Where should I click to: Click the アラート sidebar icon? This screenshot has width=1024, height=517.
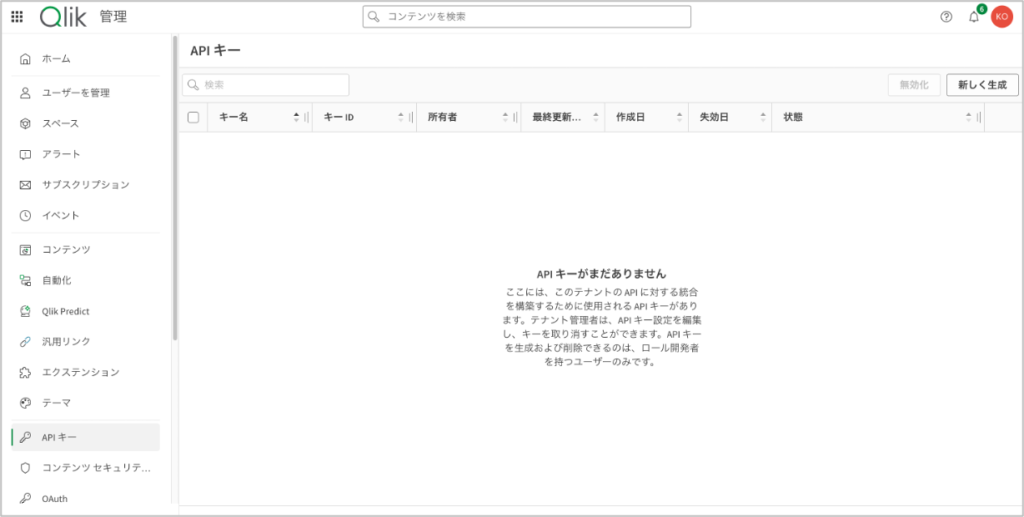click(26, 154)
